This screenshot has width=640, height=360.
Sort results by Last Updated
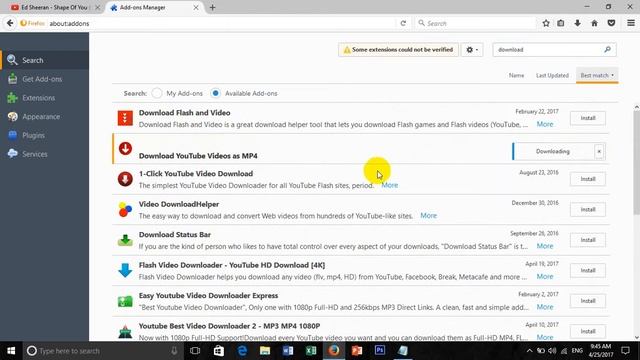coord(552,75)
